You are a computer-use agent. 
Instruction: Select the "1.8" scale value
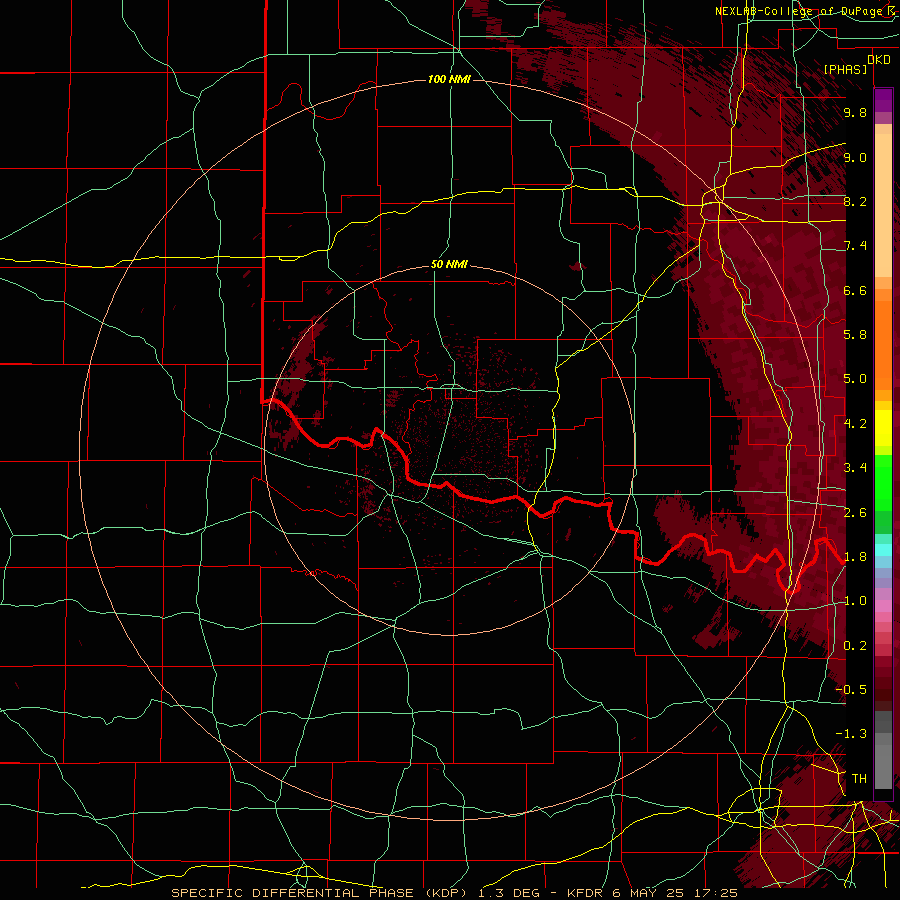click(x=855, y=557)
